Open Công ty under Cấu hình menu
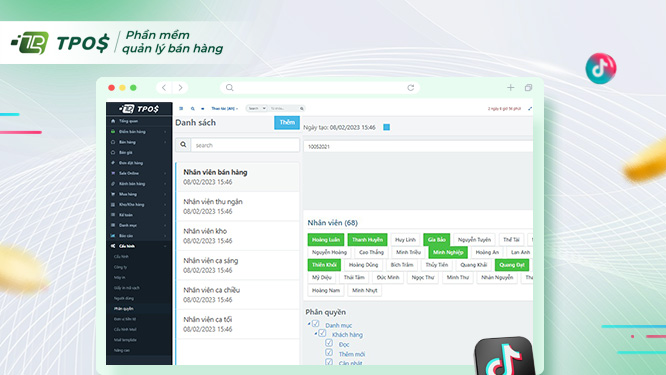 tap(120, 267)
